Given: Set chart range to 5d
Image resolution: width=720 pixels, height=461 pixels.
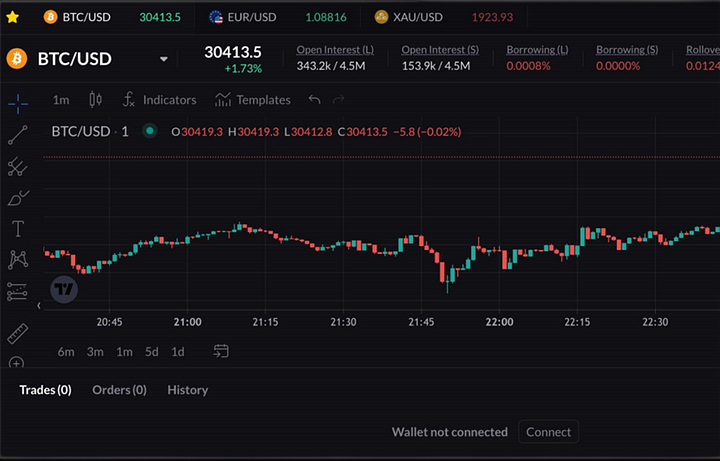Looking at the screenshot, I should pos(152,352).
